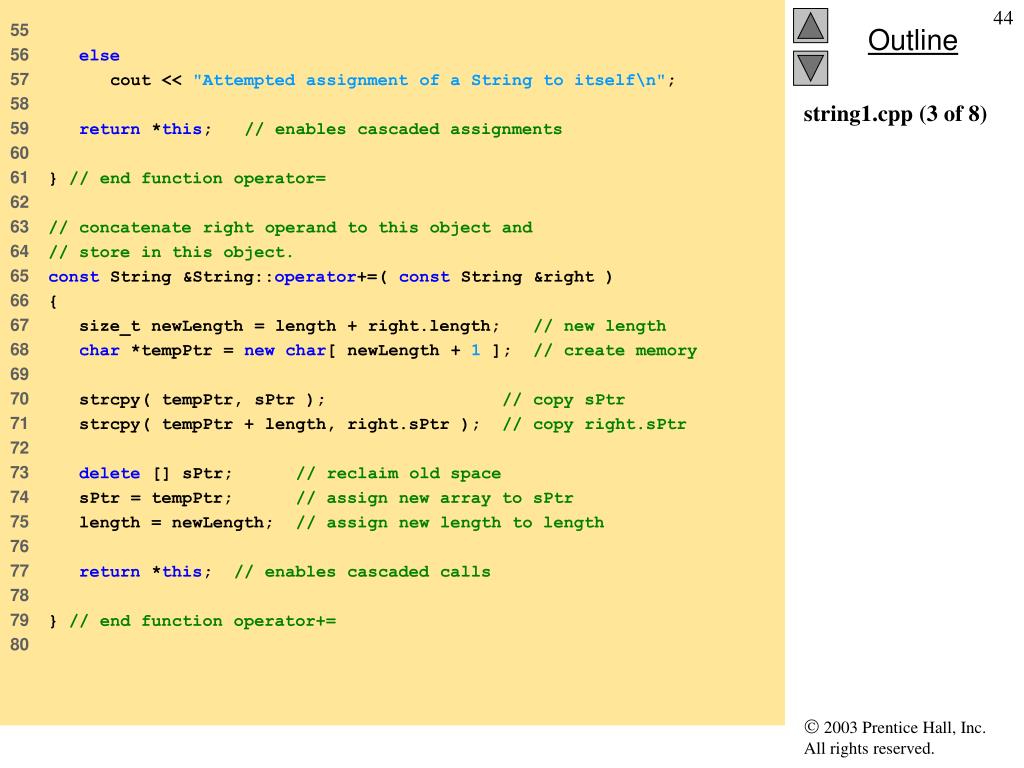
Task: Click the "Attempted assignment of a String" string literal
Action: tap(429, 80)
